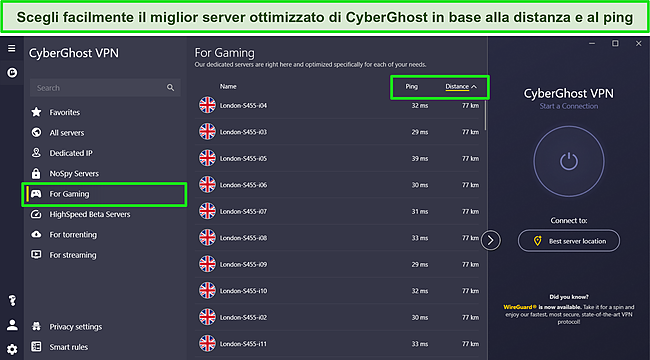Click the For streaming play icon
The width and height of the screenshot is (650, 360).
coord(36,254)
